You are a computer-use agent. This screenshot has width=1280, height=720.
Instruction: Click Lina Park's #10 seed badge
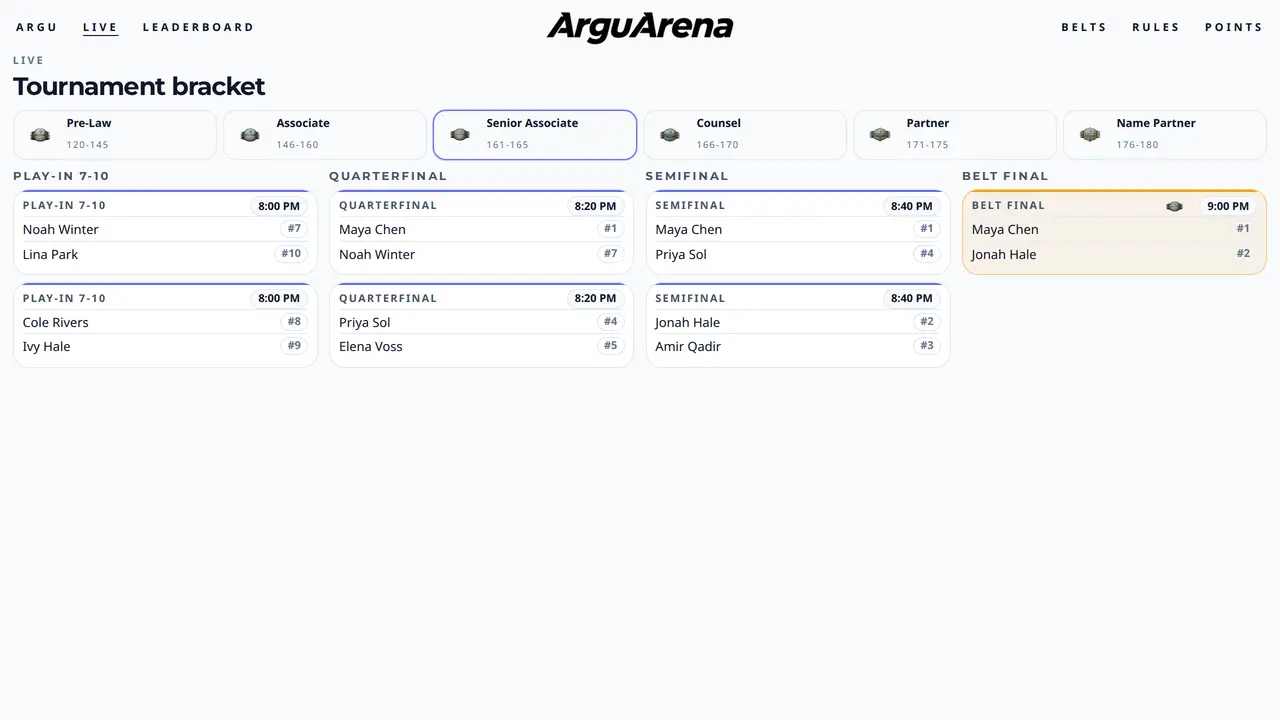tap(290, 254)
